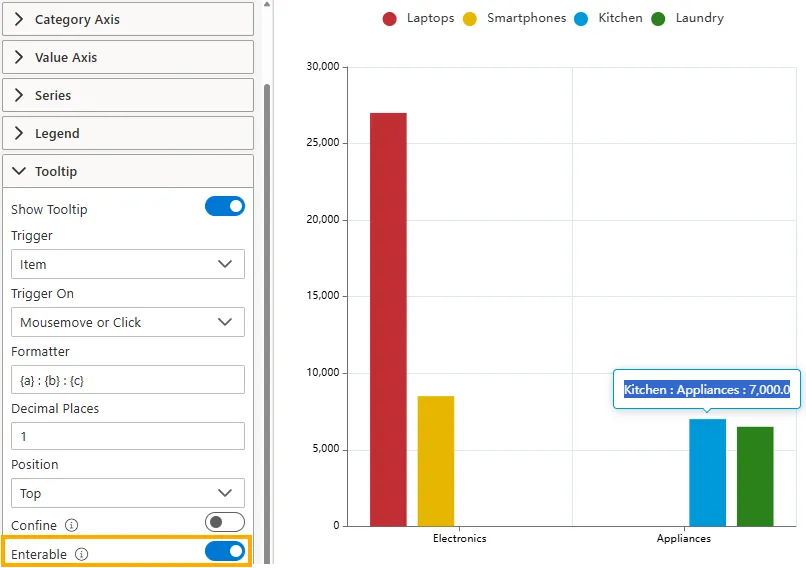The height and width of the screenshot is (568, 806).
Task: Open the Position dropdown showing Top
Action: [x=127, y=493]
